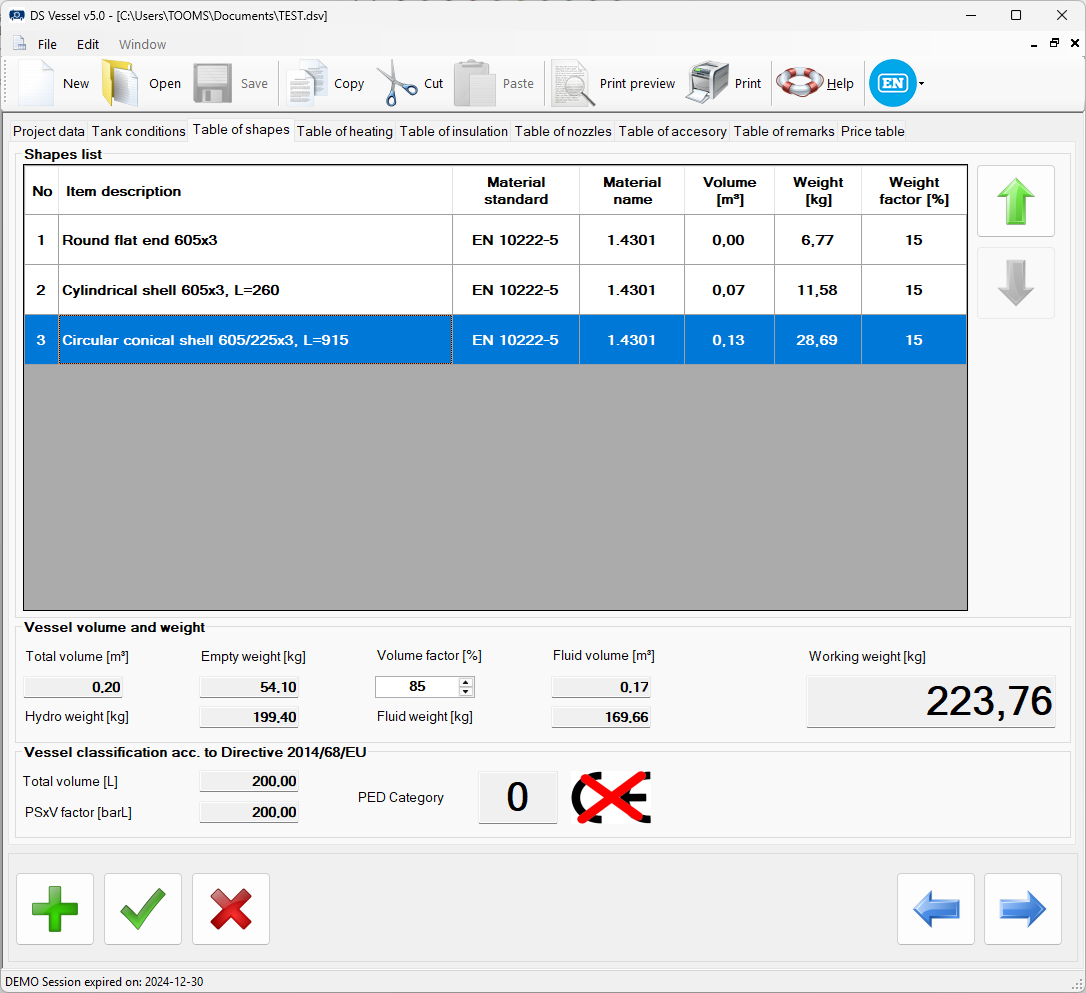Switch to the Table of nozzles tab
This screenshot has height=993, width=1086.
pos(563,131)
